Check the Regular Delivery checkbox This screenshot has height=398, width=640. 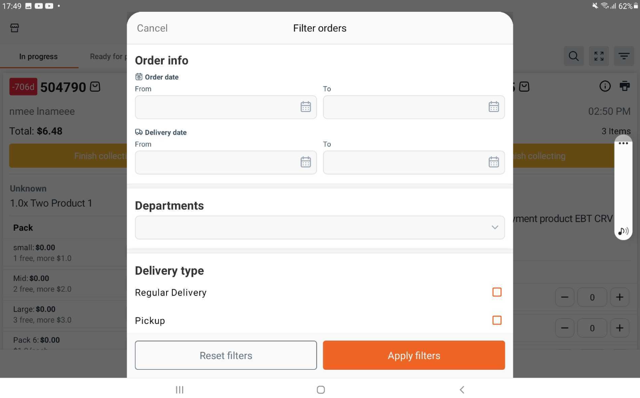point(497,292)
